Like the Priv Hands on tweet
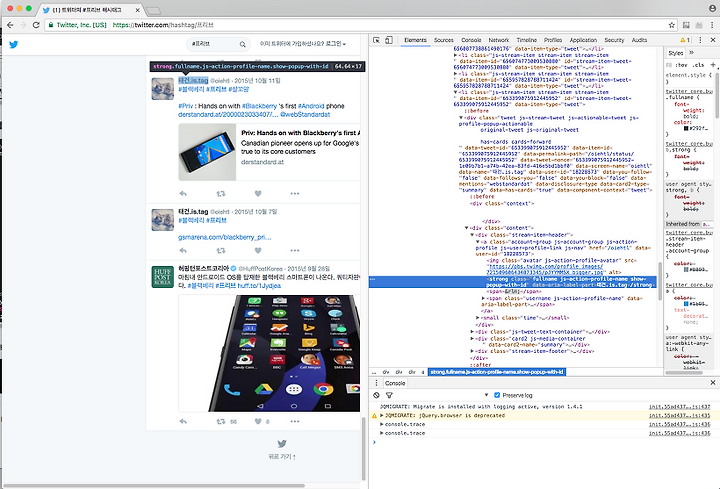This screenshot has width=720, height=489. [258, 193]
